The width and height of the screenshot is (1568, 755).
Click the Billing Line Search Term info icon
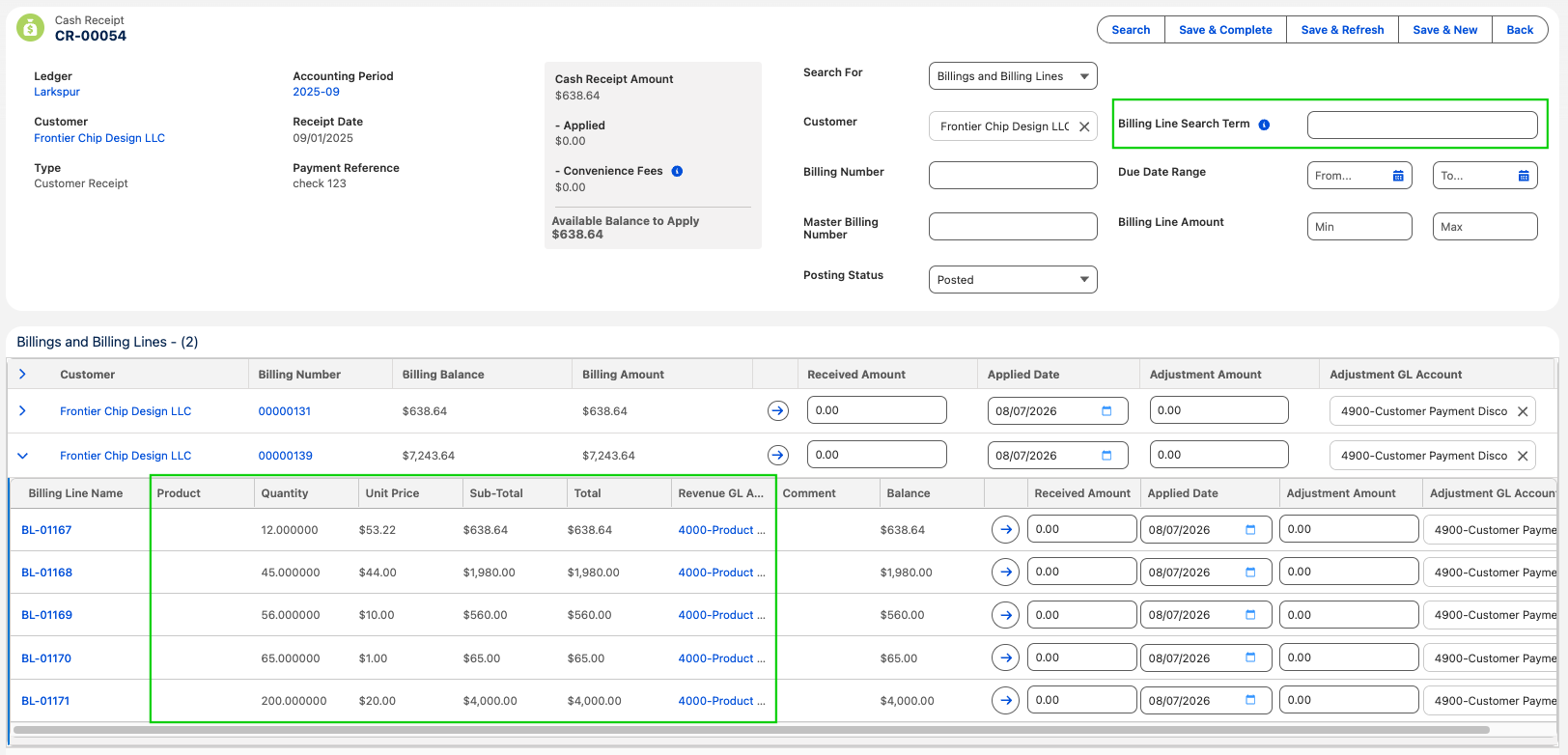[x=1264, y=125]
